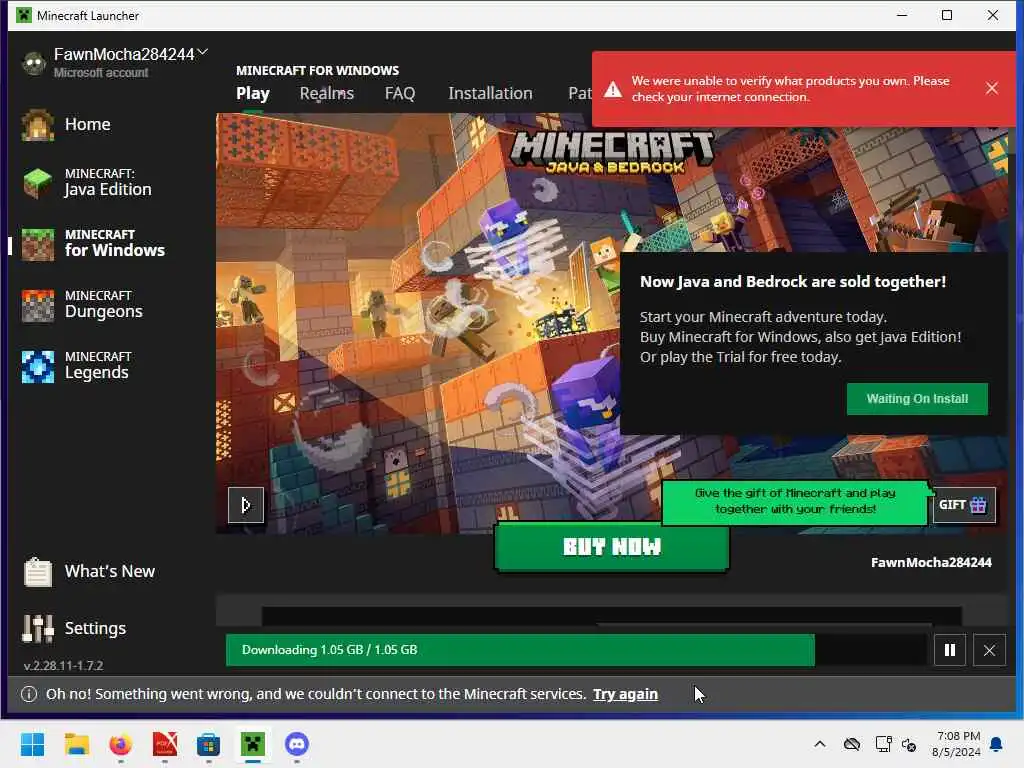This screenshot has height=768, width=1024.
Task: Show hidden system tray icons
Action: pos(820,744)
